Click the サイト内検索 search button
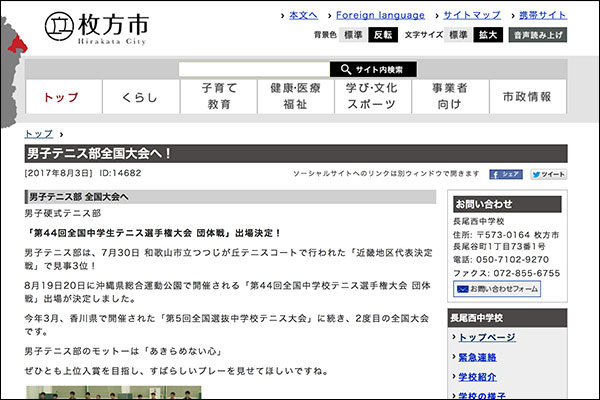Viewport: 600px width, 400px height. 373,69
